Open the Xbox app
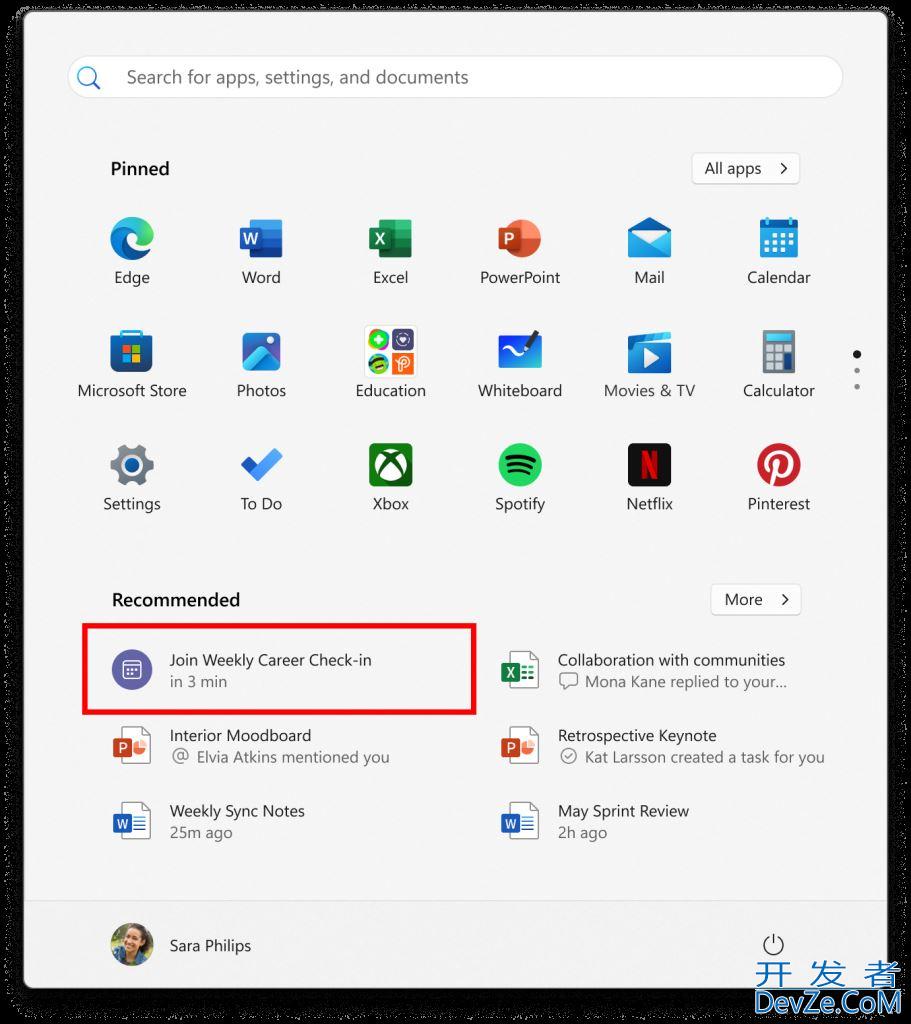 (x=391, y=465)
